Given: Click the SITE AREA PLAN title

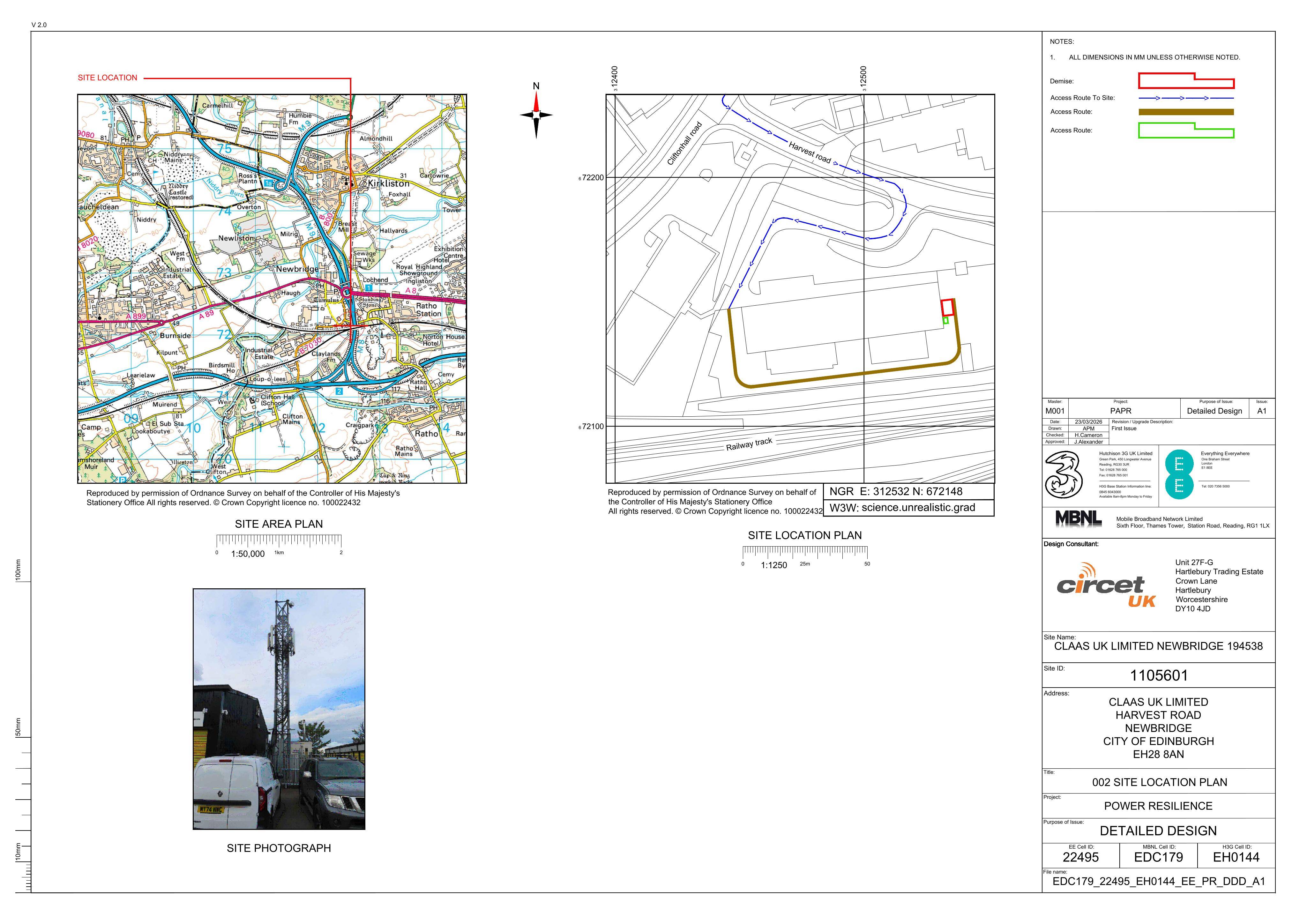Looking at the screenshot, I should (279, 524).
